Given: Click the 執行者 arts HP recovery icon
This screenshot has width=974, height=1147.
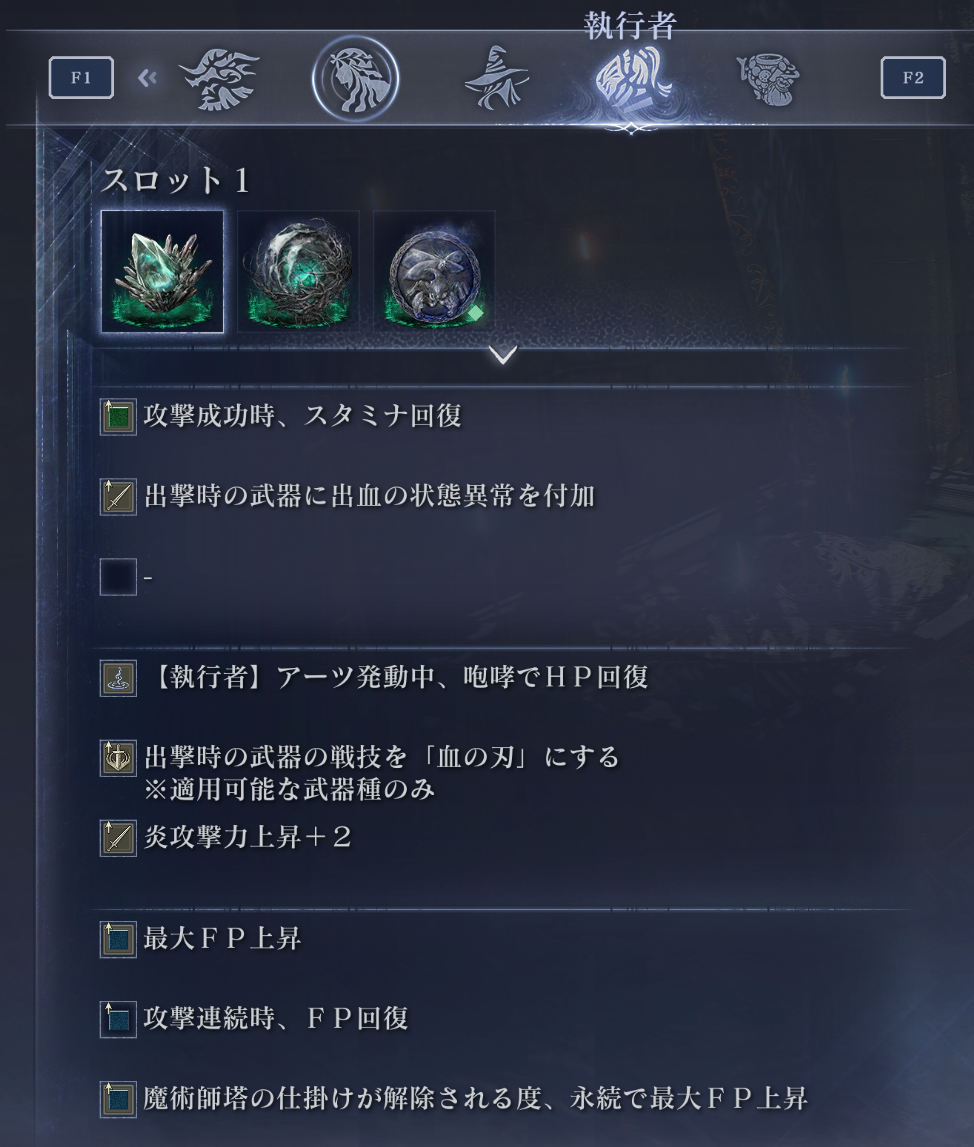Looking at the screenshot, I should click(x=118, y=678).
